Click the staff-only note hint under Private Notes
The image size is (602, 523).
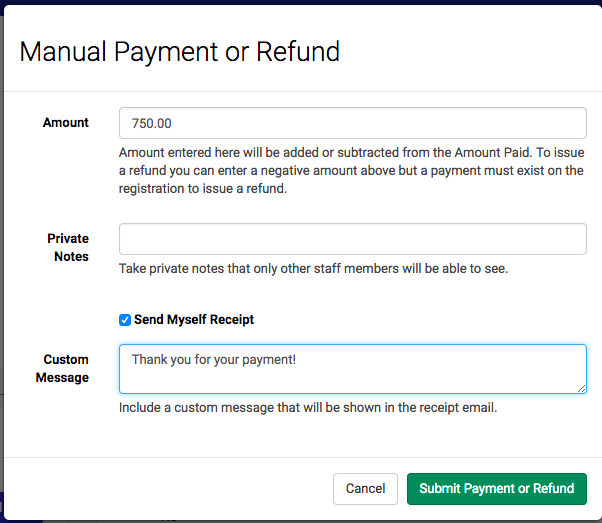tap(313, 268)
